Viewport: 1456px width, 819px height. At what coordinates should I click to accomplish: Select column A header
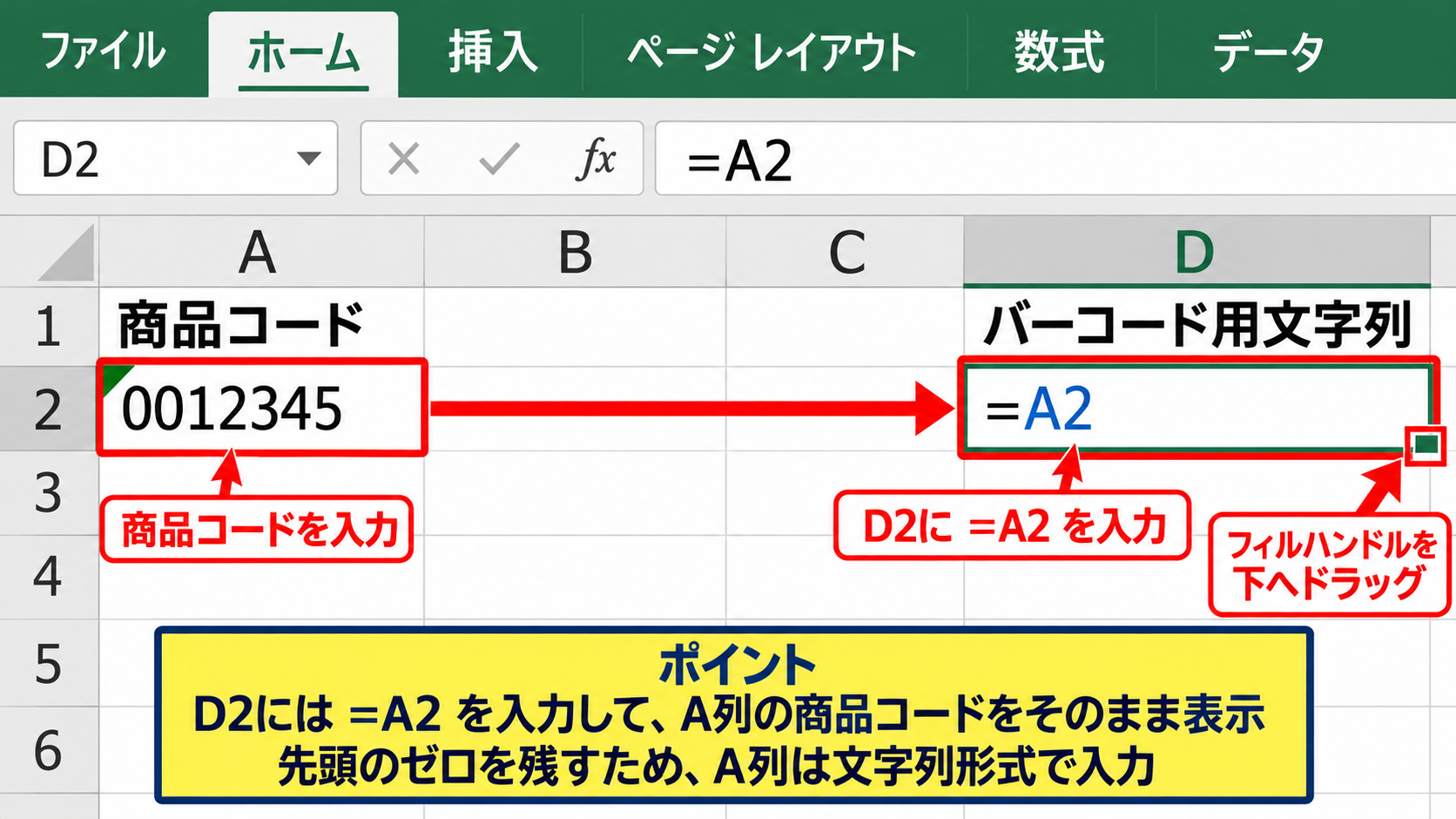[260, 252]
